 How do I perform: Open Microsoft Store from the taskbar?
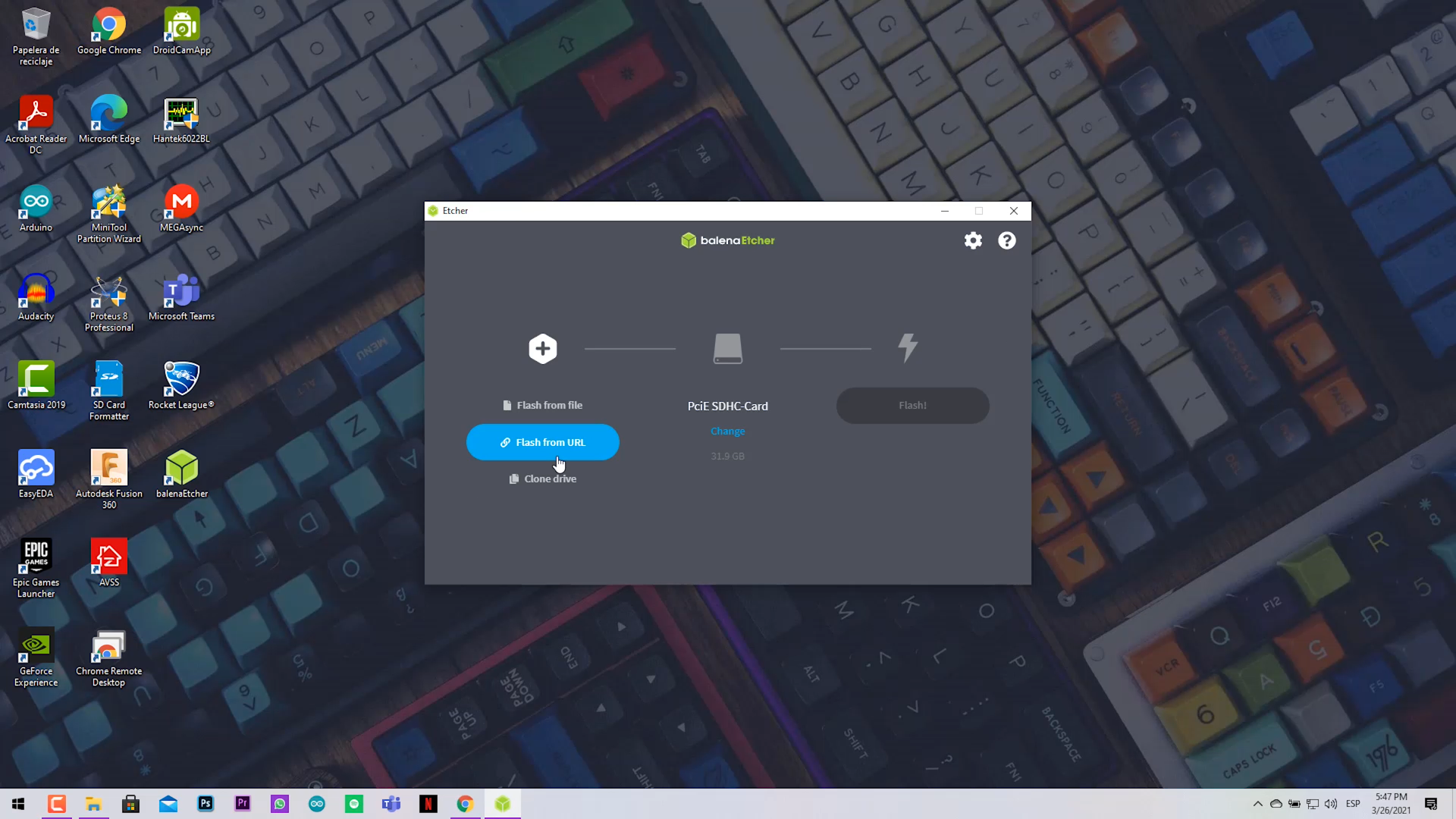[x=131, y=804]
